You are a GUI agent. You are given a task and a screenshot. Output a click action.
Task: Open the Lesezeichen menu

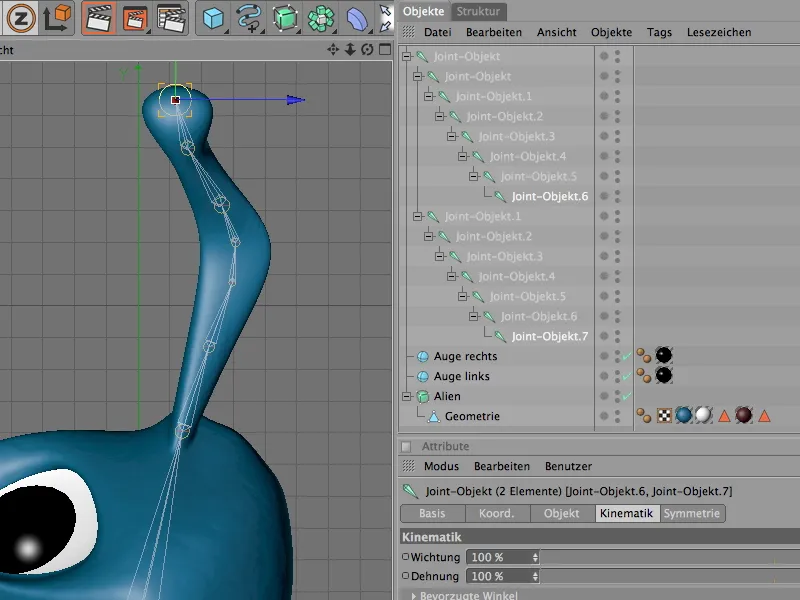pyautogui.click(x=719, y=32)
